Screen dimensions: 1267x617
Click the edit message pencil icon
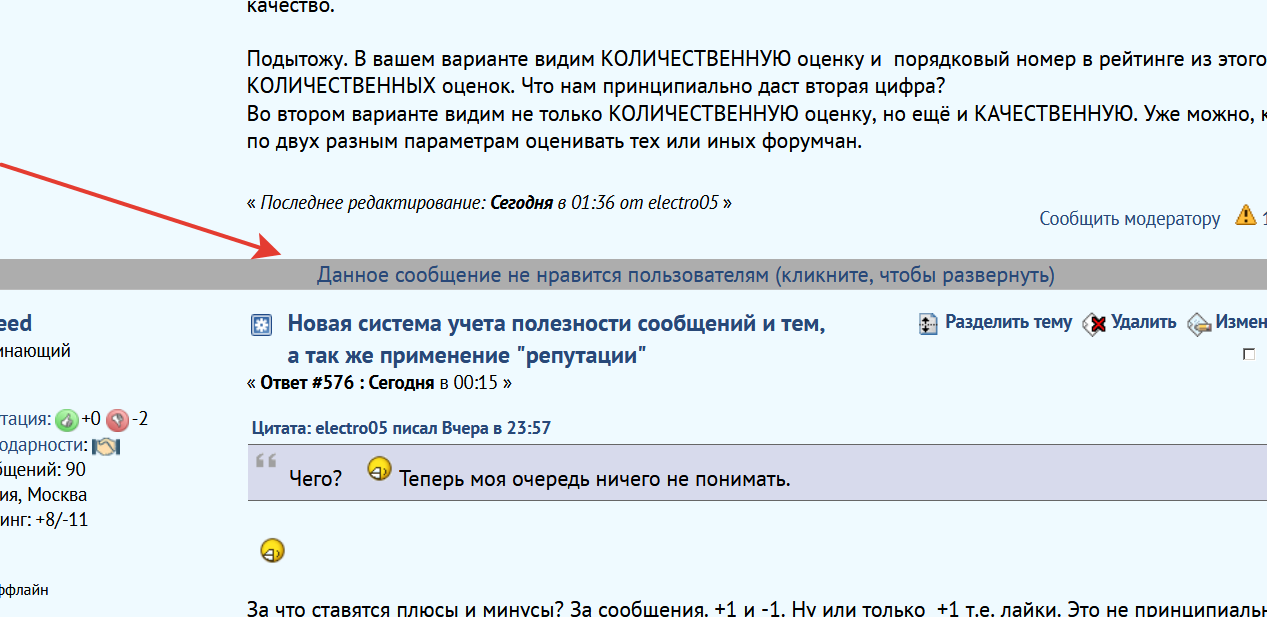(1199, 323)
